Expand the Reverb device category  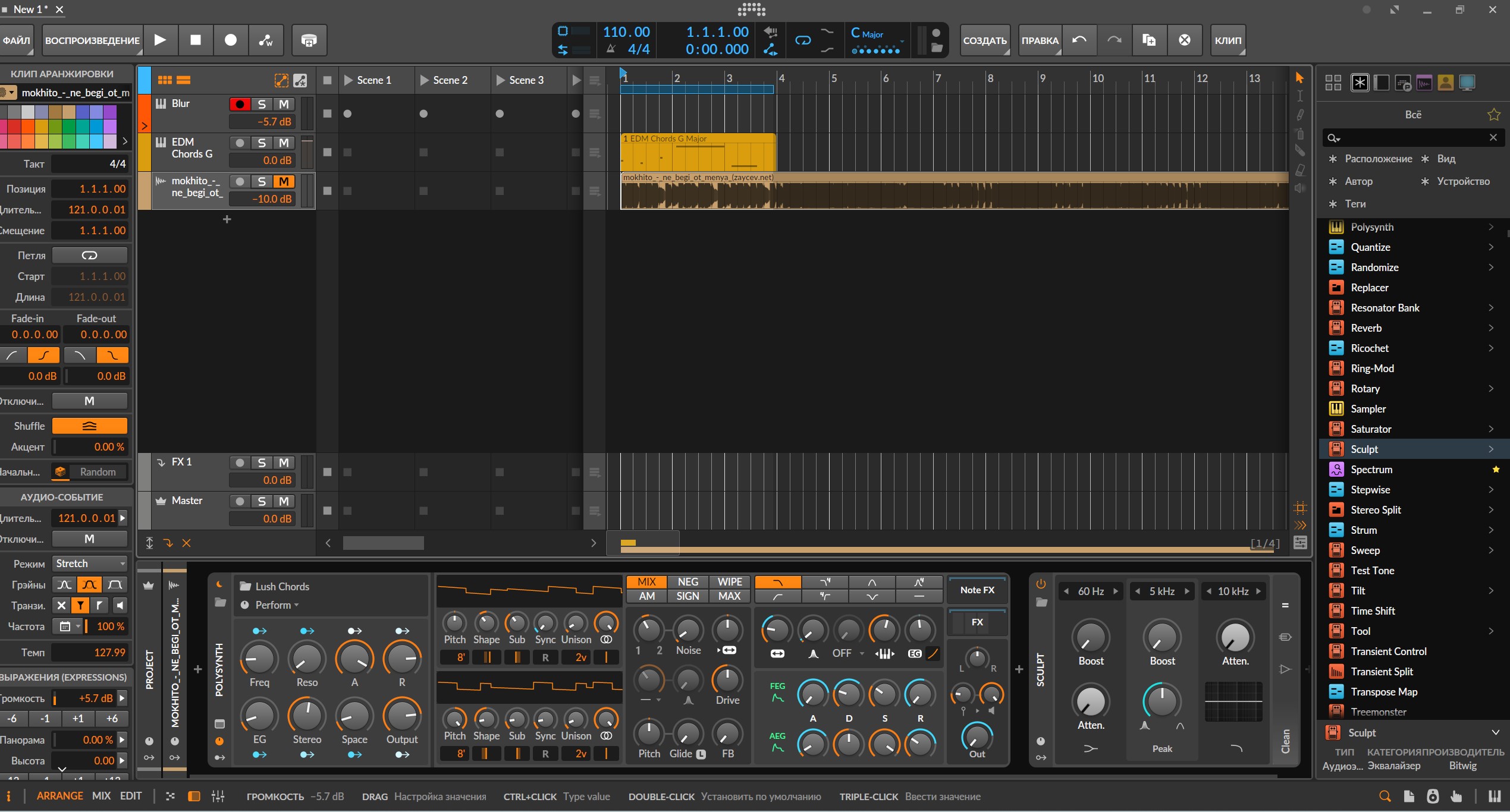coord(1490,328)
